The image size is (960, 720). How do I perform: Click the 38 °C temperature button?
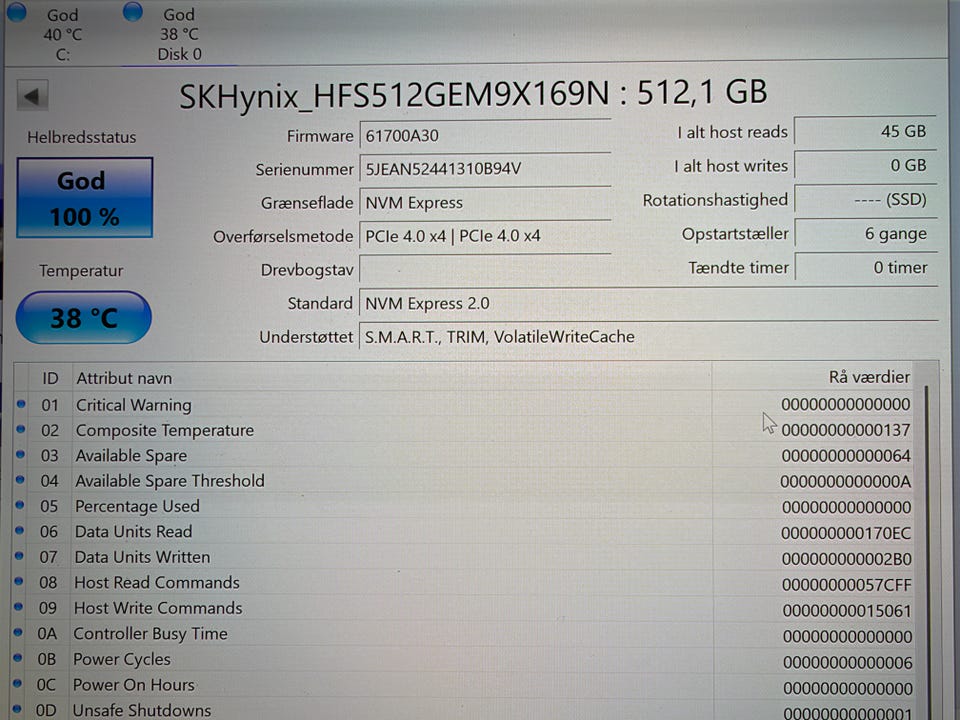pyautogui.click(x=83, y=317)
